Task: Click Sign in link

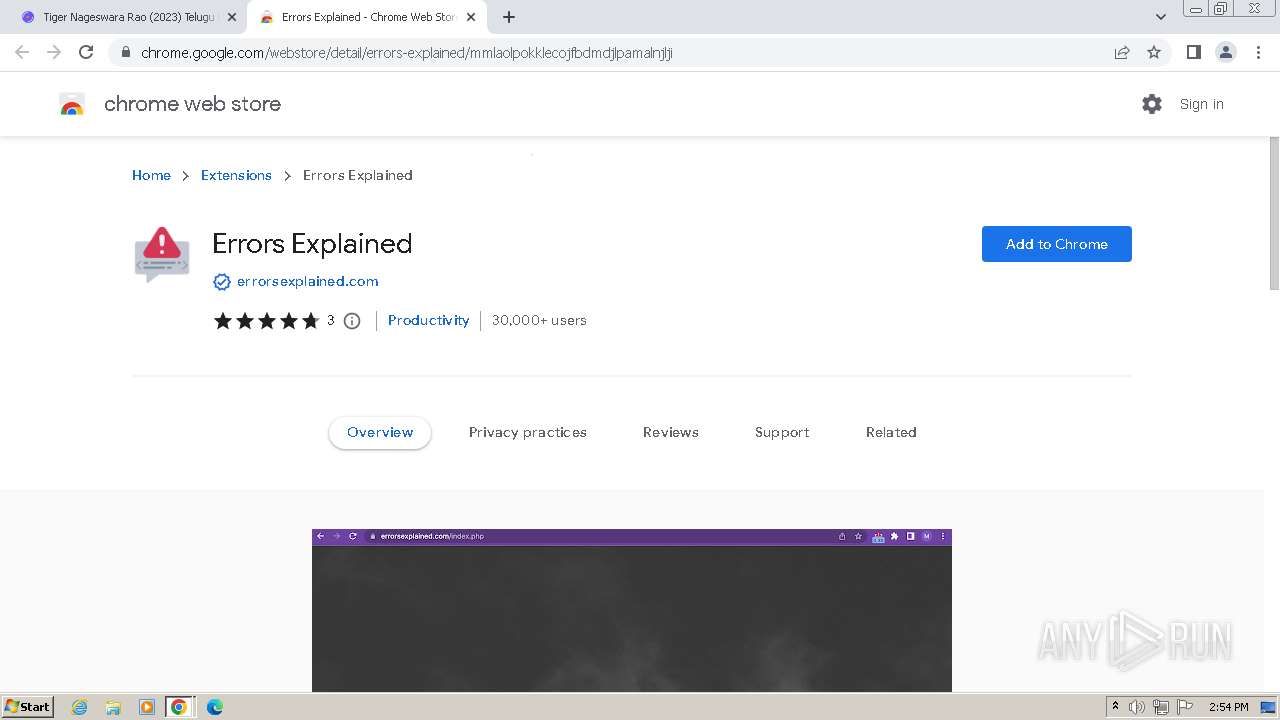Action: pos(1201,104)
